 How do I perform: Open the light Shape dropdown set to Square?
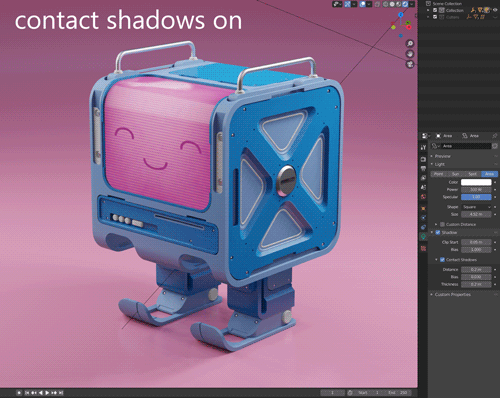[476, 207]
